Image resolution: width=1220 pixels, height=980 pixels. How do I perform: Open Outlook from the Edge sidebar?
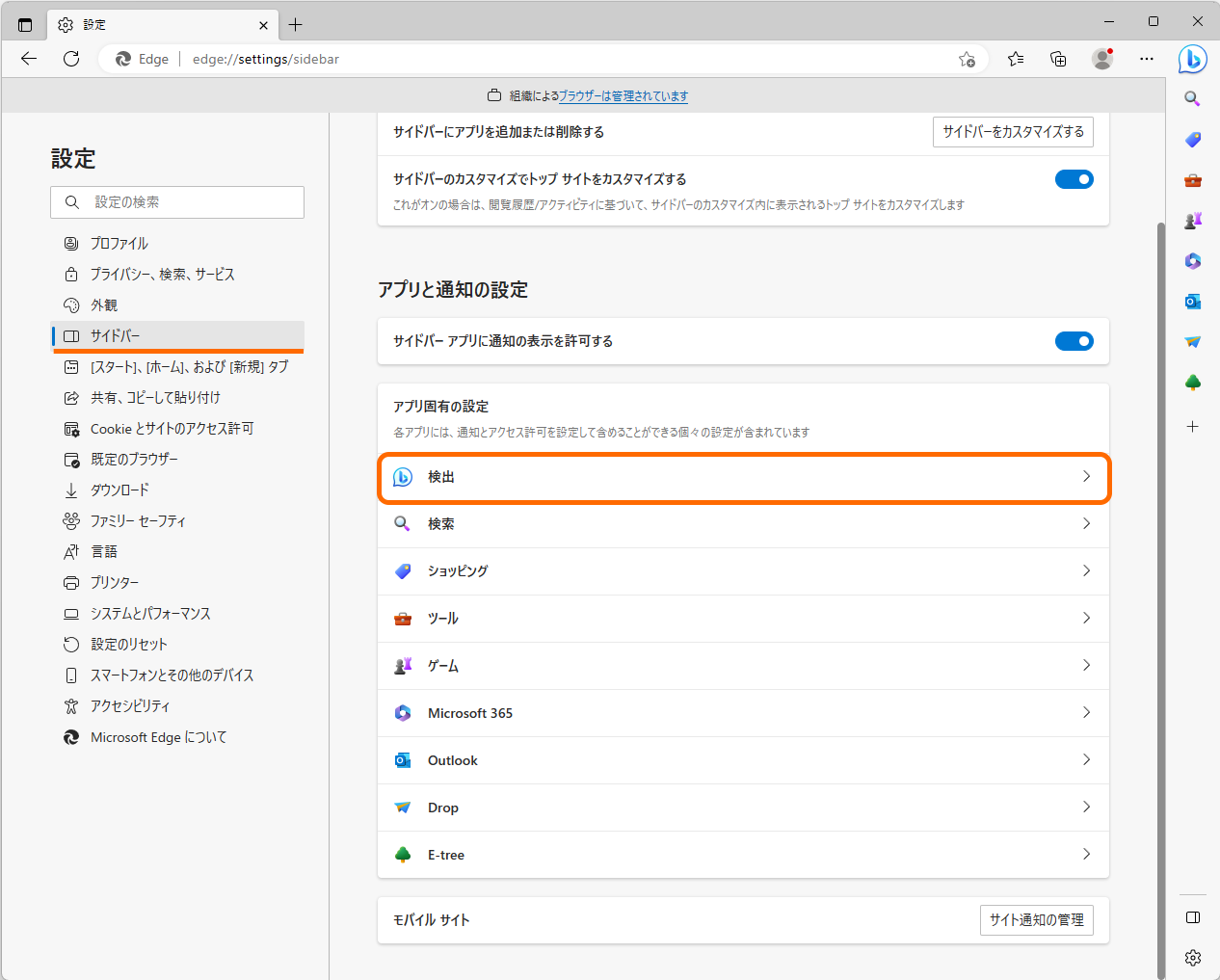(x=1192, y=301)
